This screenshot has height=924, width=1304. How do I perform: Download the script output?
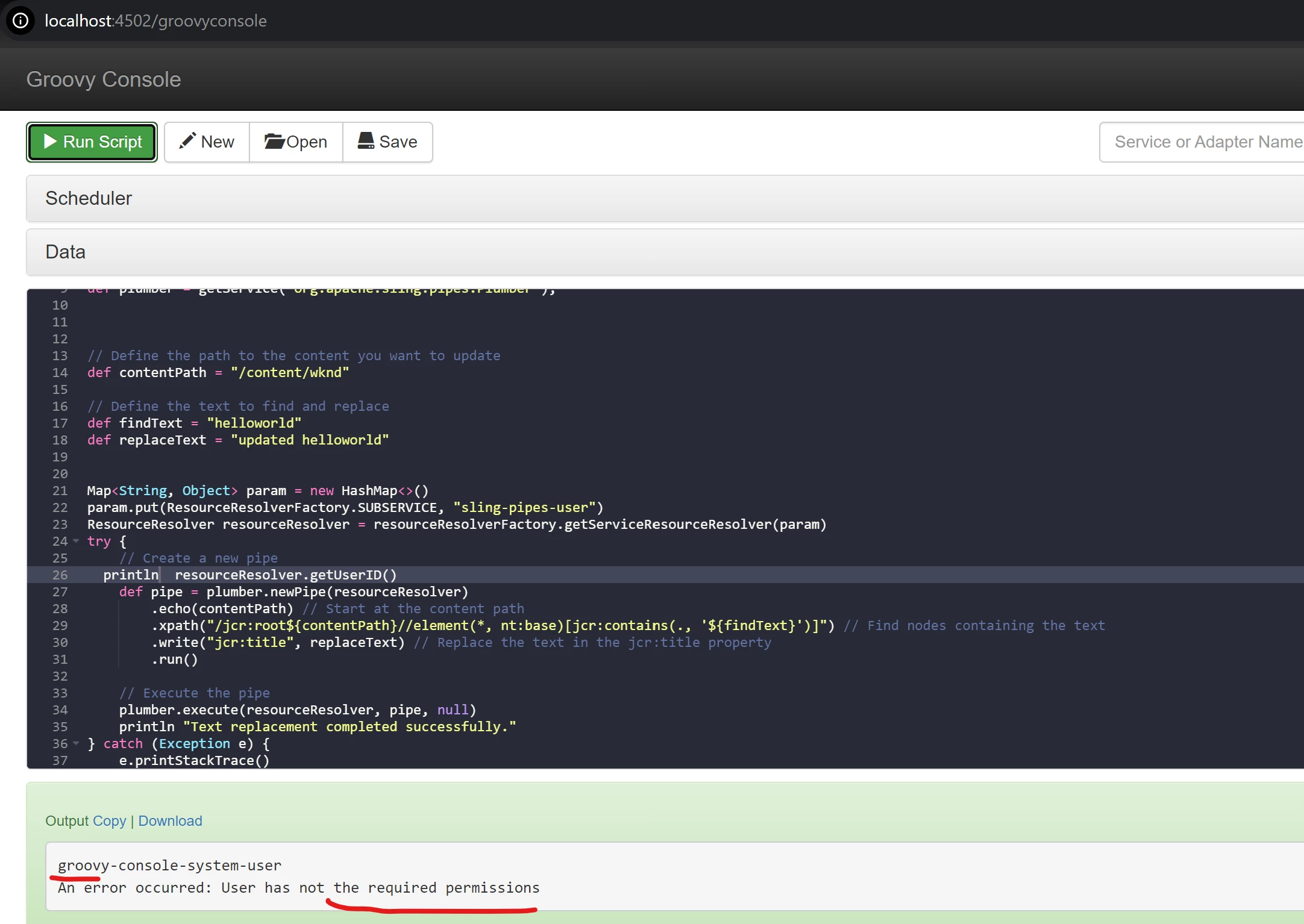pyautogui.click(x=170, y=821)
